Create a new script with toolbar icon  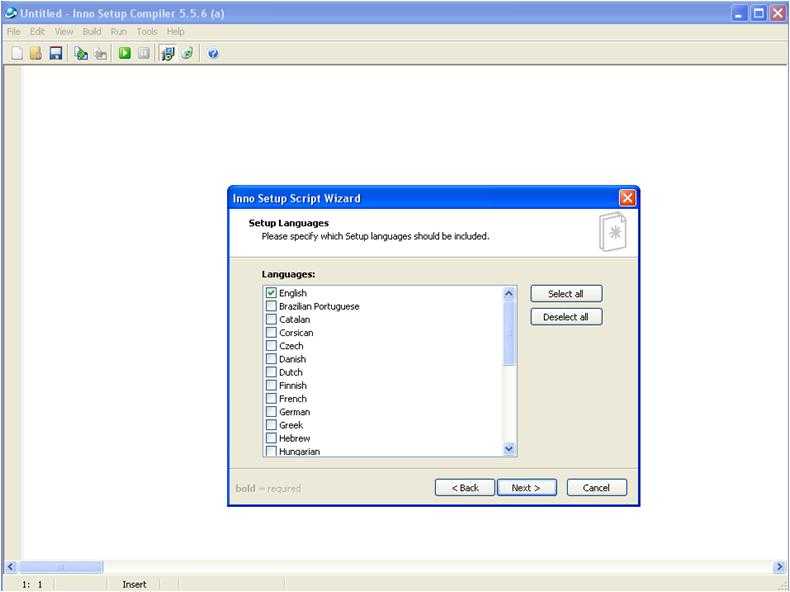(x=17, y=53)
